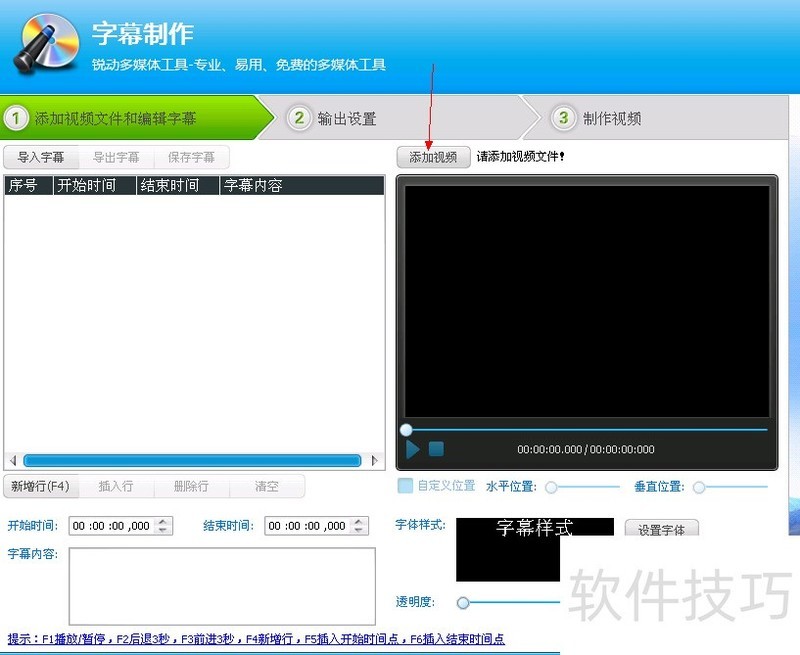Enable the 自定义位置 checkbox
The image size is (800, 655).
(404, 487)
